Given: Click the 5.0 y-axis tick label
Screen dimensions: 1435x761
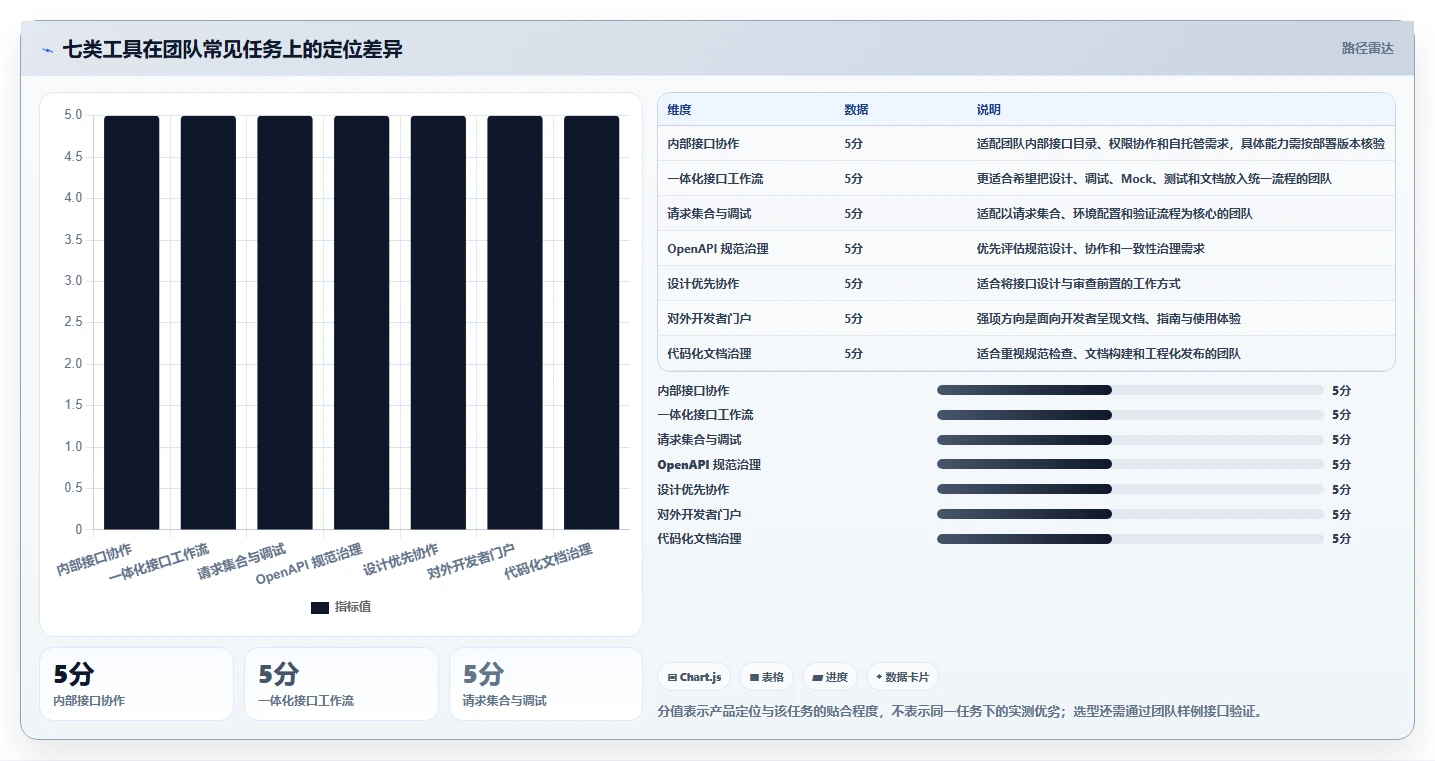Looking at the screenshot, I should point(73,115).
